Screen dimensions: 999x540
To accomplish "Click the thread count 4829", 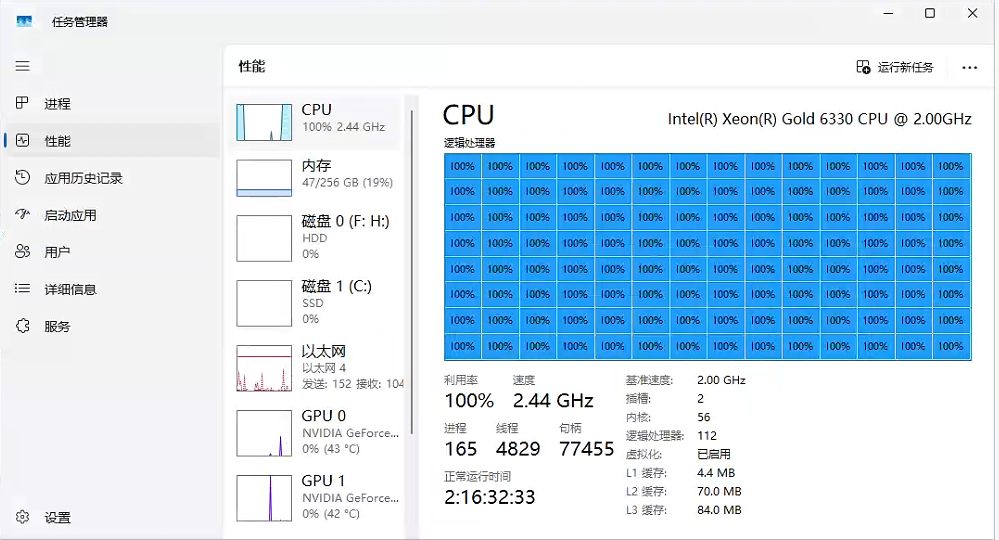I will tap(518, 449).
